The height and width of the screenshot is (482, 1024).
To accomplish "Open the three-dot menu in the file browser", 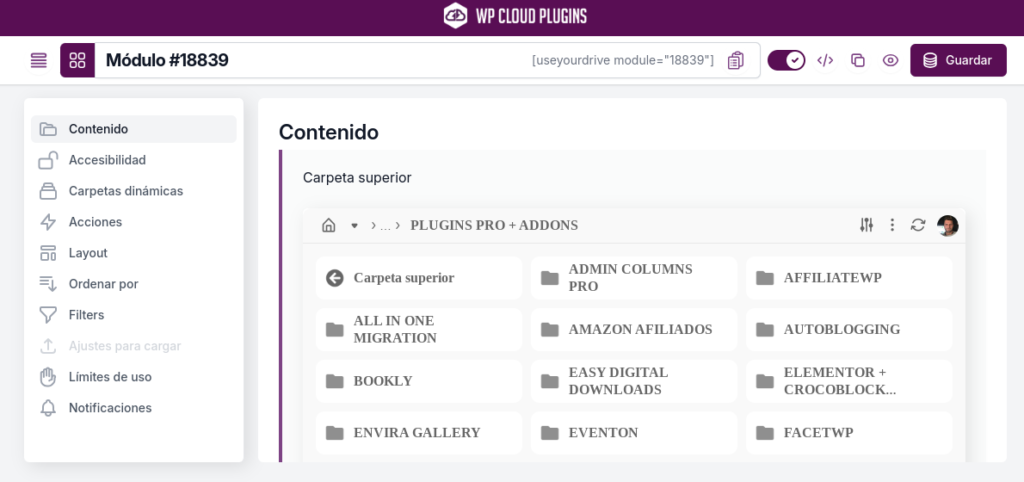I will tap(892, 225).
